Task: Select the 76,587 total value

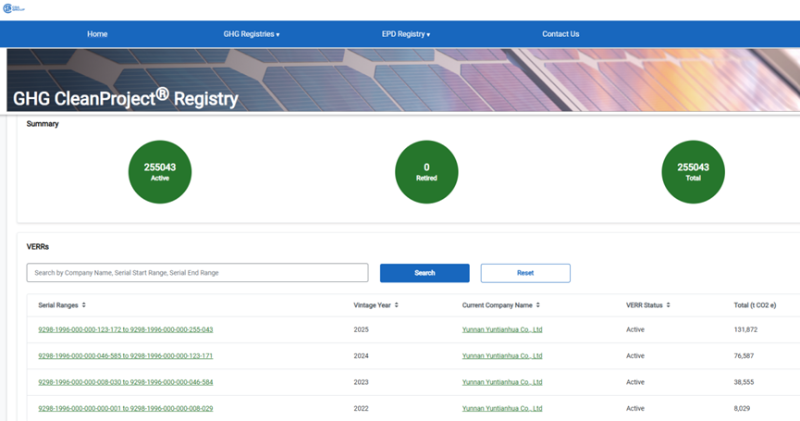Action: click(743, 356)
